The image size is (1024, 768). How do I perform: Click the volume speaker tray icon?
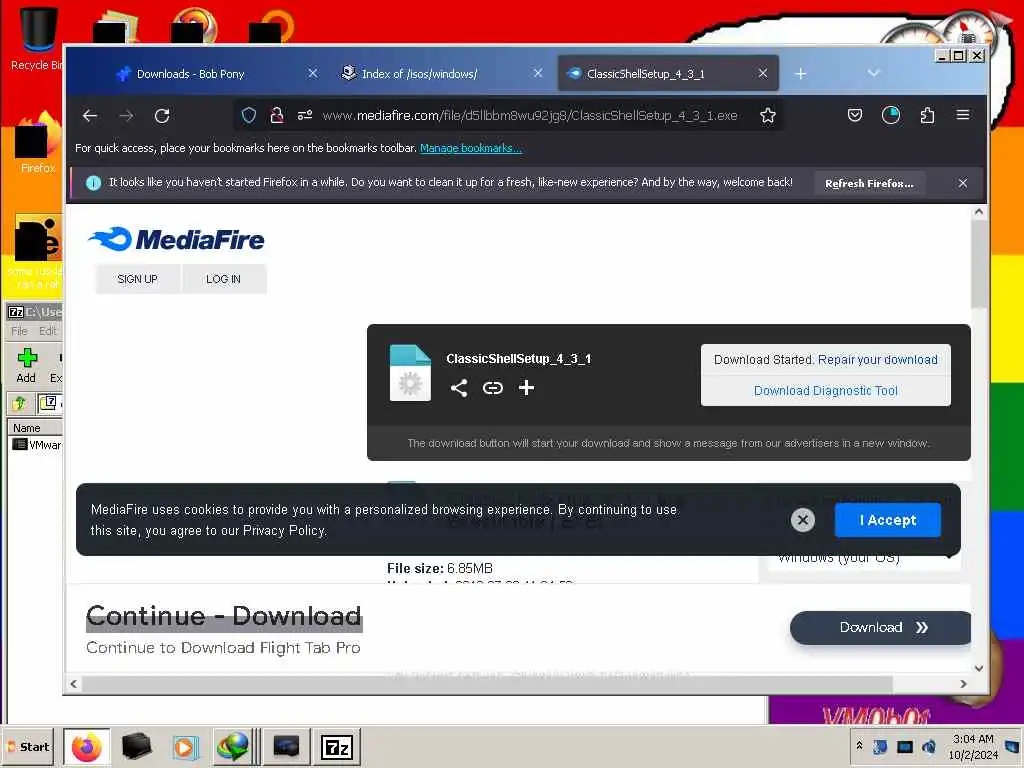(x=929, y=746)
